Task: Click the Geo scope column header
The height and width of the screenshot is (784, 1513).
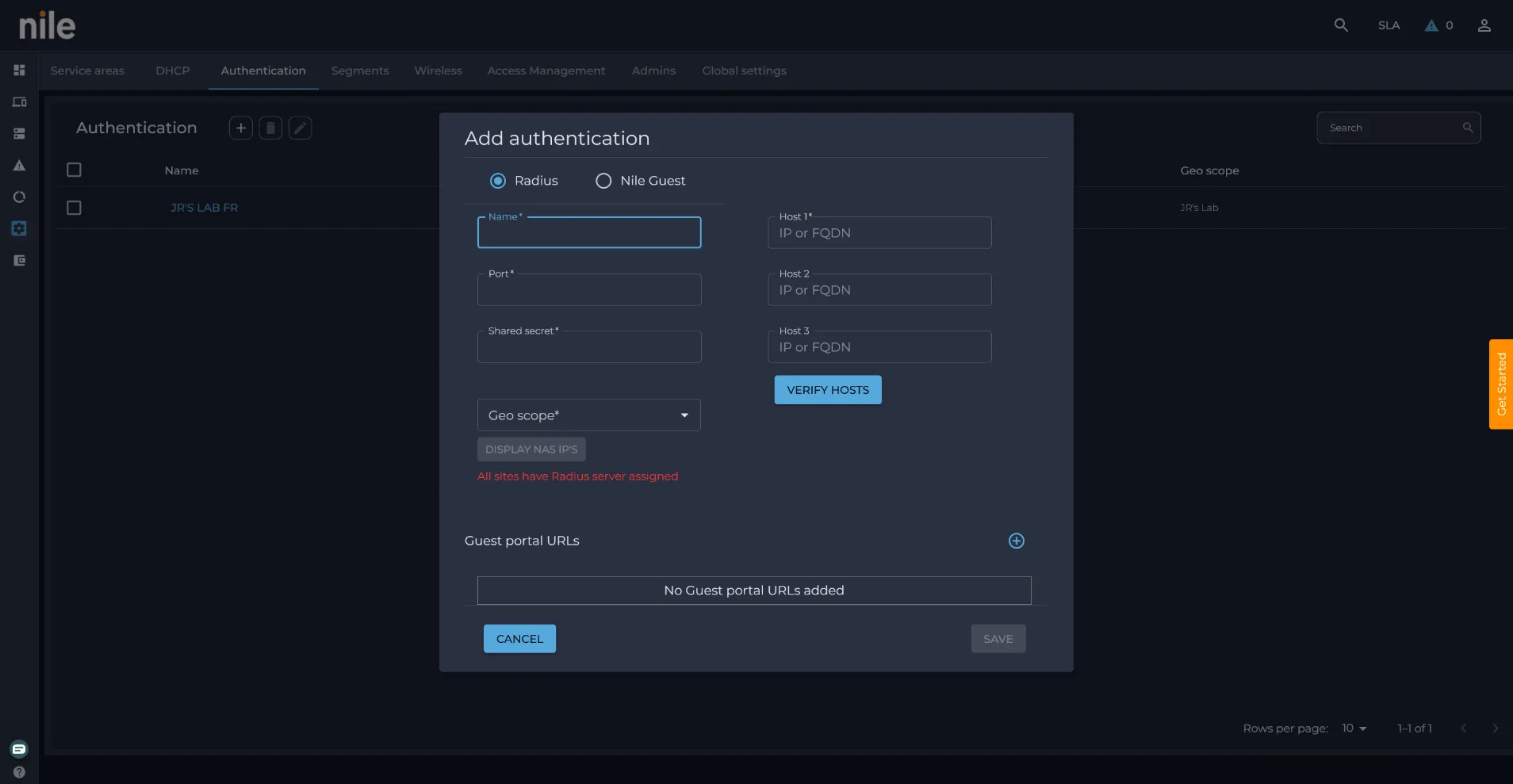Action: [x=1209, y=170]
